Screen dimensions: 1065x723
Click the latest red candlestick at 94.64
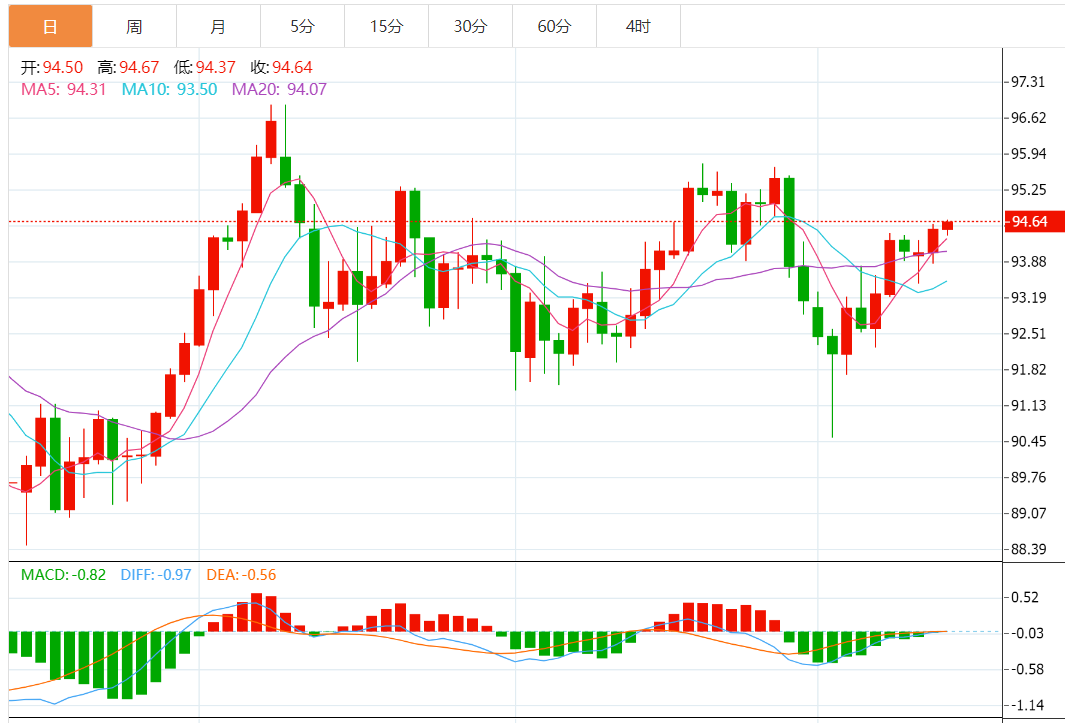click(947, 226)
